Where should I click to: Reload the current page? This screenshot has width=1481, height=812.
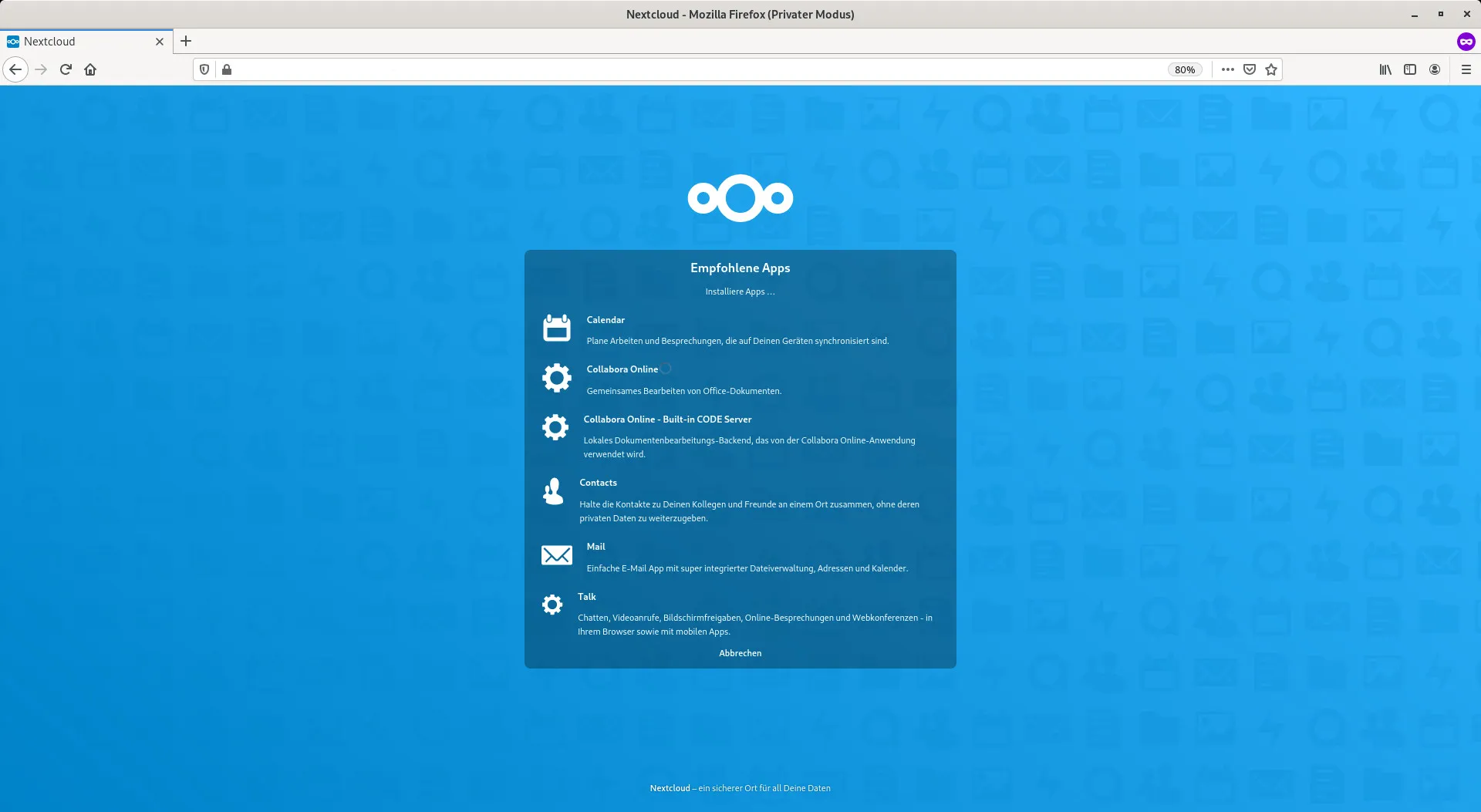[66, 69]
